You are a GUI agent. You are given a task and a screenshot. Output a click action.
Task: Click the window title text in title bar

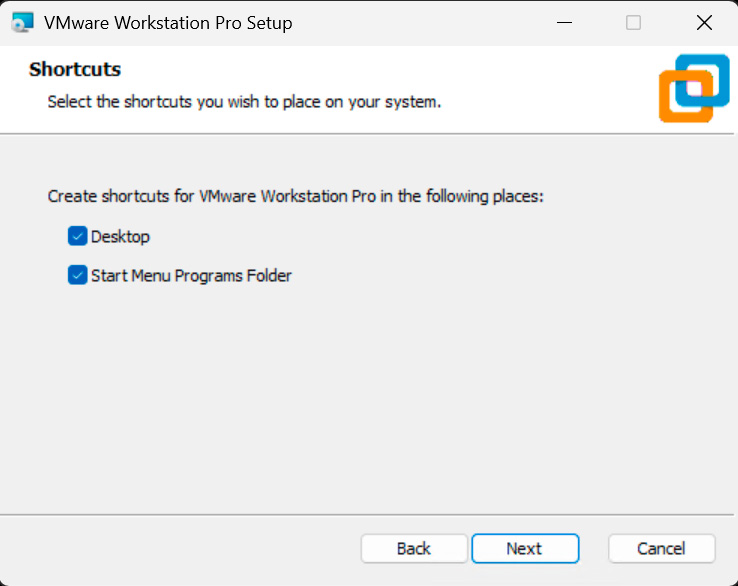point(168,22)
